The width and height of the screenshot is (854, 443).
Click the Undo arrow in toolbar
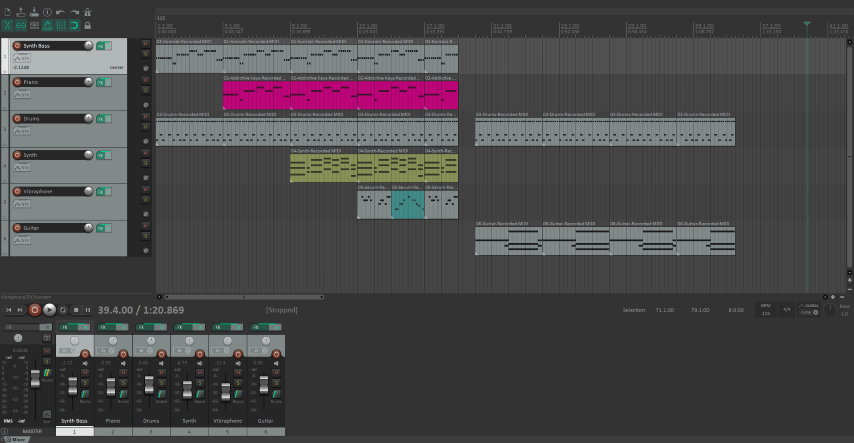tap(61, 12)
